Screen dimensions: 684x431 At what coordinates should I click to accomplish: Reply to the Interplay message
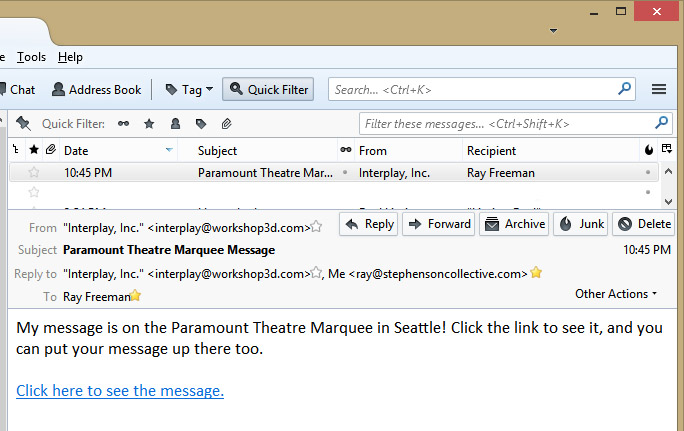coord(369,224)
